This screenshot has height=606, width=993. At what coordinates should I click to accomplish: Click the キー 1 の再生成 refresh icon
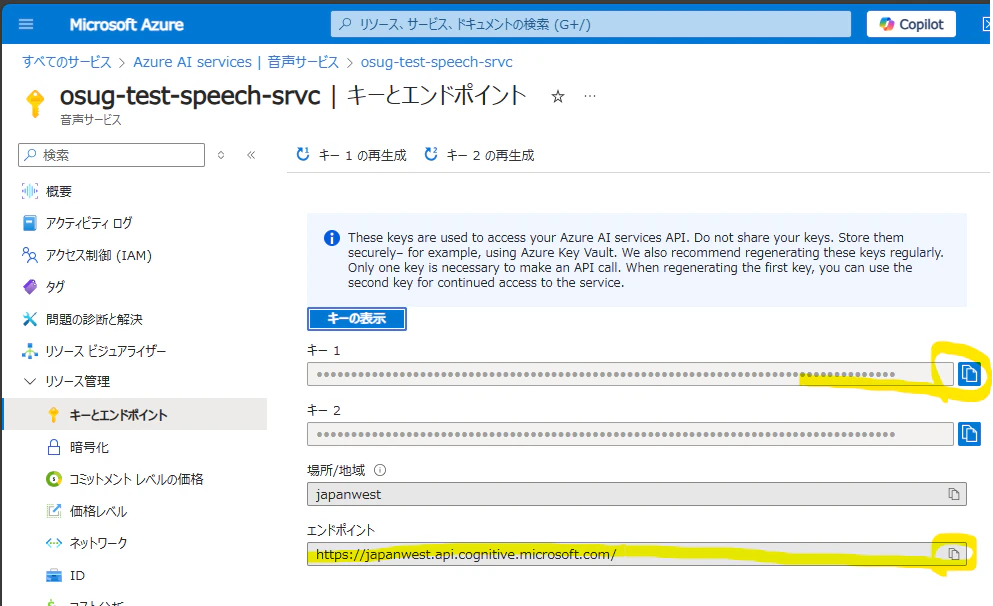[x=303, y=155]
